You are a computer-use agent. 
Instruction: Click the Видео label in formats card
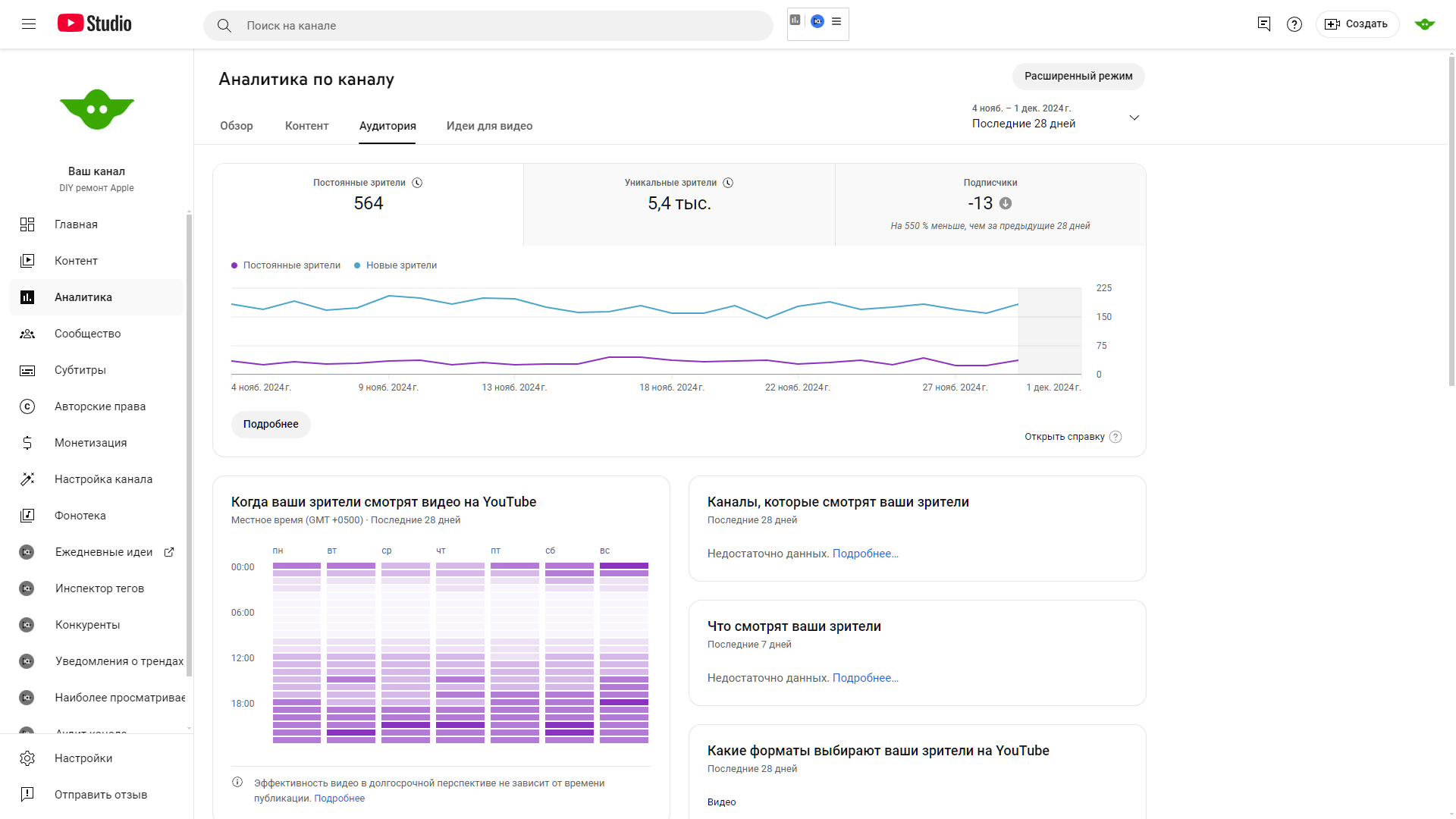[x=721, y=802]
